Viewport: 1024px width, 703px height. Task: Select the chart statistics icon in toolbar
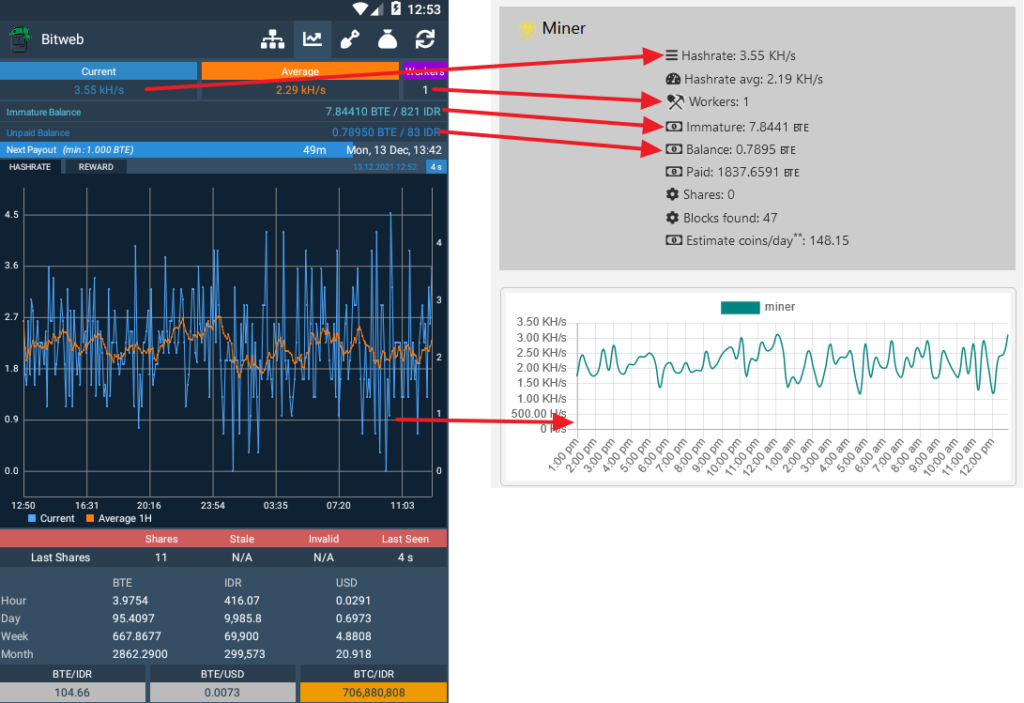click(312, 39)
